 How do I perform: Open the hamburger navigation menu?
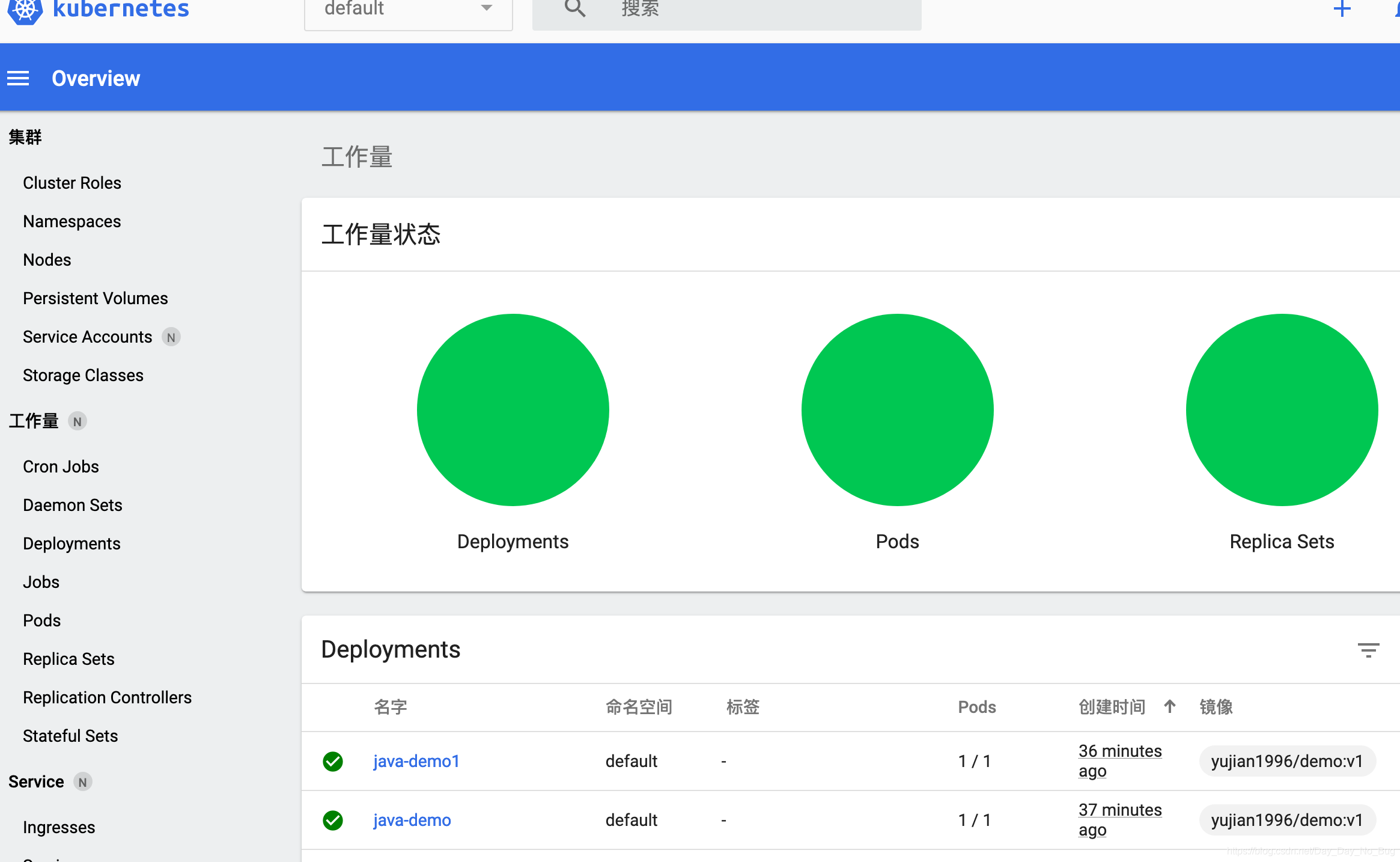[18, 78]
